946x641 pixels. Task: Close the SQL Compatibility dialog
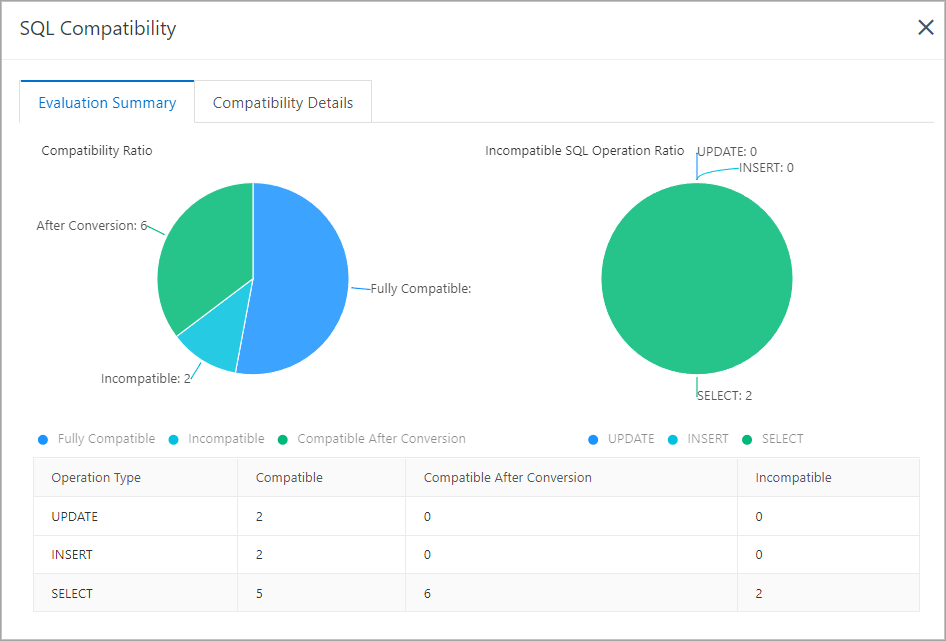(x=925, y=27)
